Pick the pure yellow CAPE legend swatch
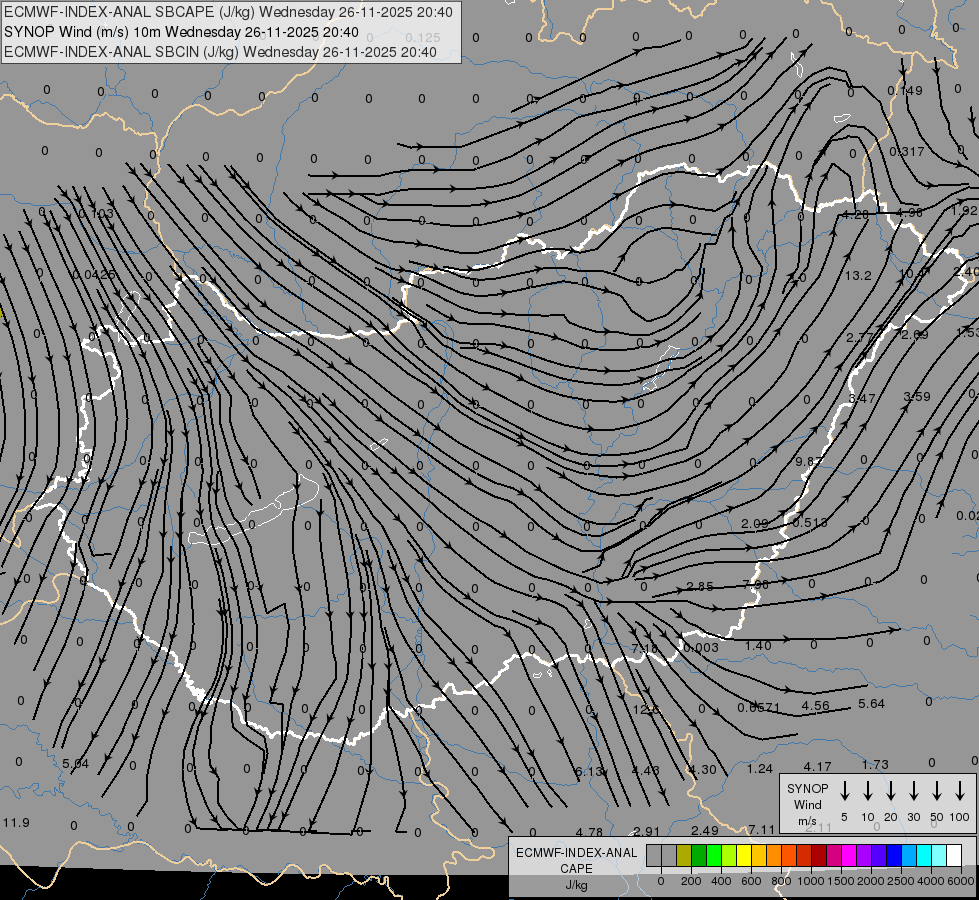The width and height of the screenshot is (979, 900). [744, 856]
